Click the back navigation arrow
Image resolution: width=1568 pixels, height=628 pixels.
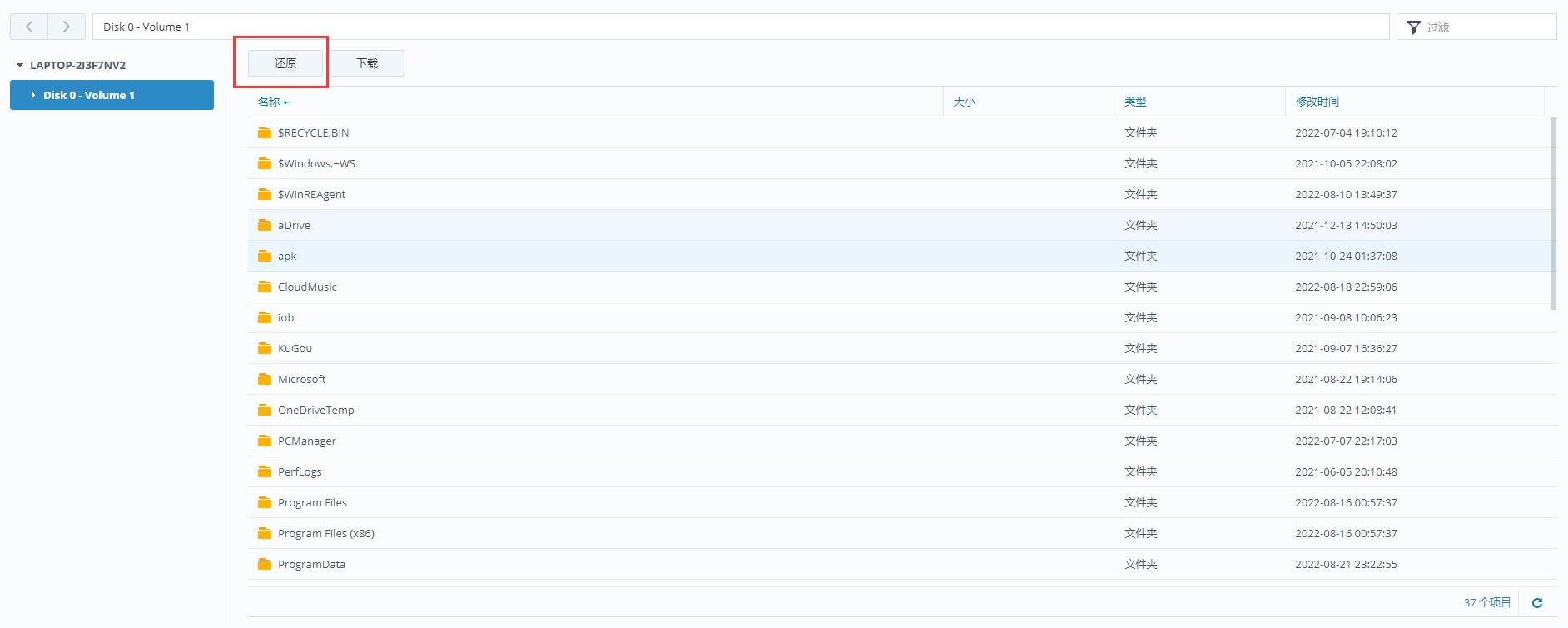(x=29, y=27)
